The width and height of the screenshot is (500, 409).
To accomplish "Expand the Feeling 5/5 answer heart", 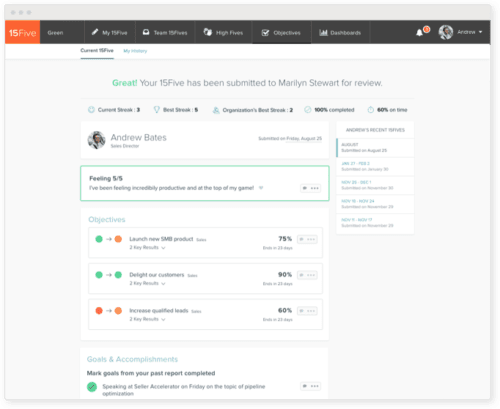I will point(261,188).
